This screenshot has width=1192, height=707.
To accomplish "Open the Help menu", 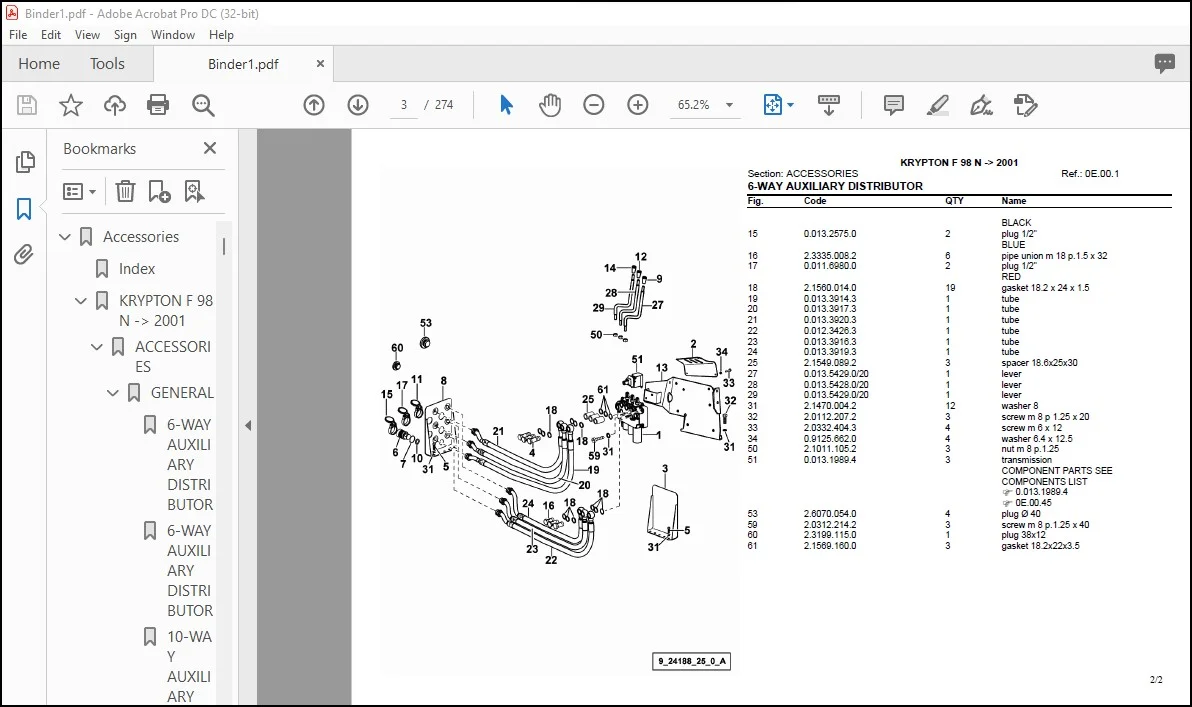I will click(x=221, y=35).
